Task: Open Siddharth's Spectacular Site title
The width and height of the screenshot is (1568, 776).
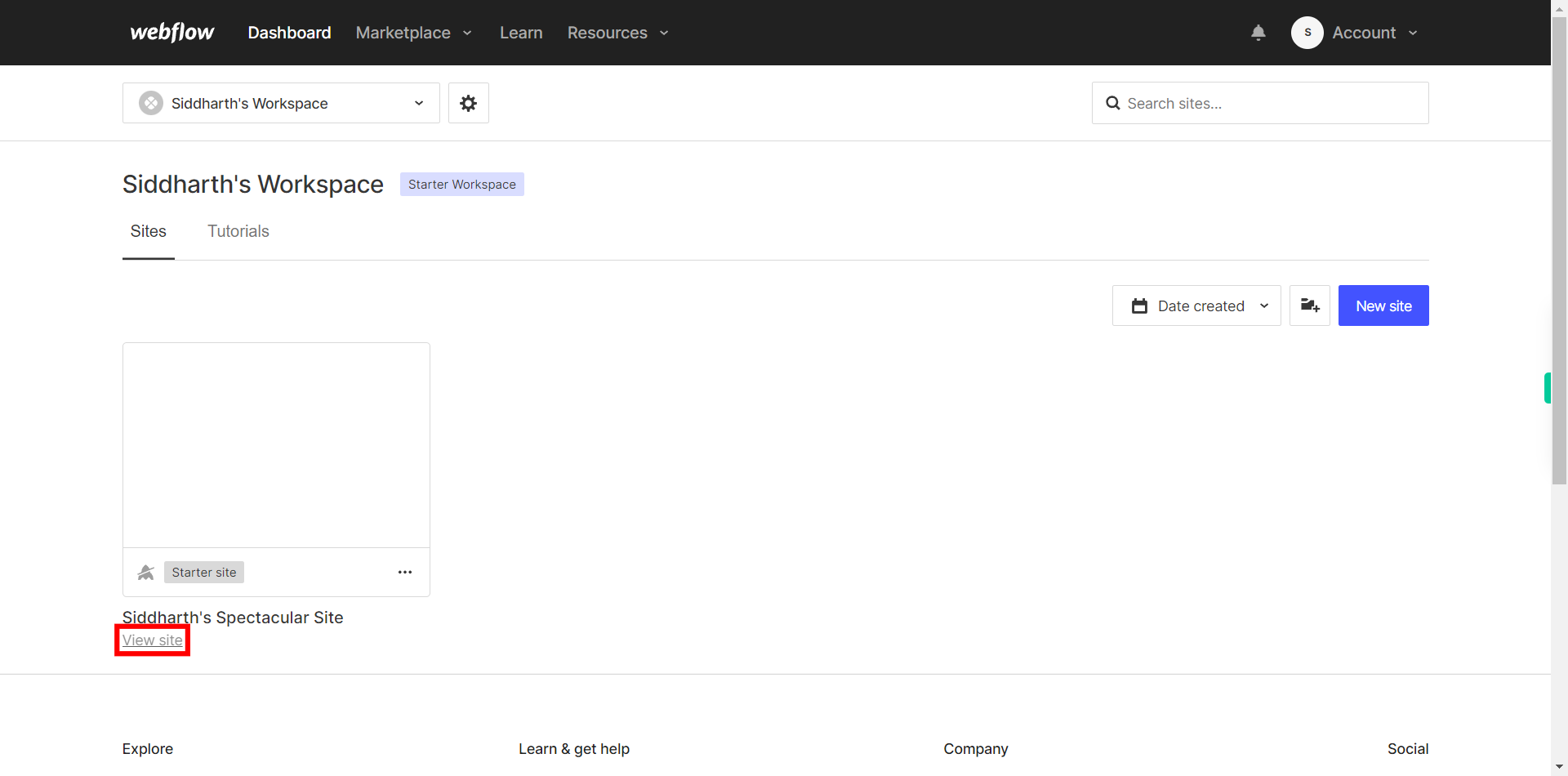Action: [233, 618]
